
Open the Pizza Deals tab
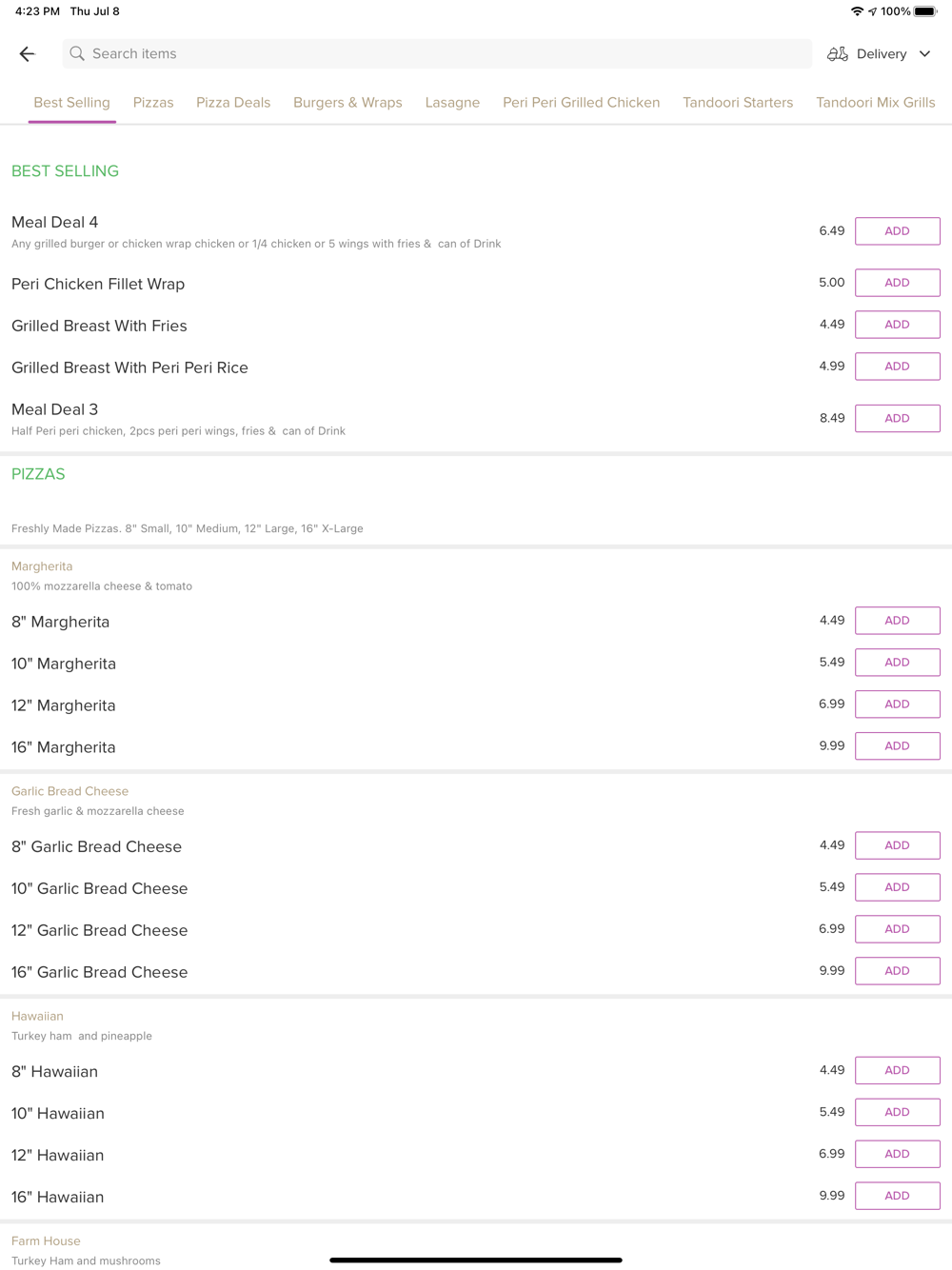tap(233, 103)
